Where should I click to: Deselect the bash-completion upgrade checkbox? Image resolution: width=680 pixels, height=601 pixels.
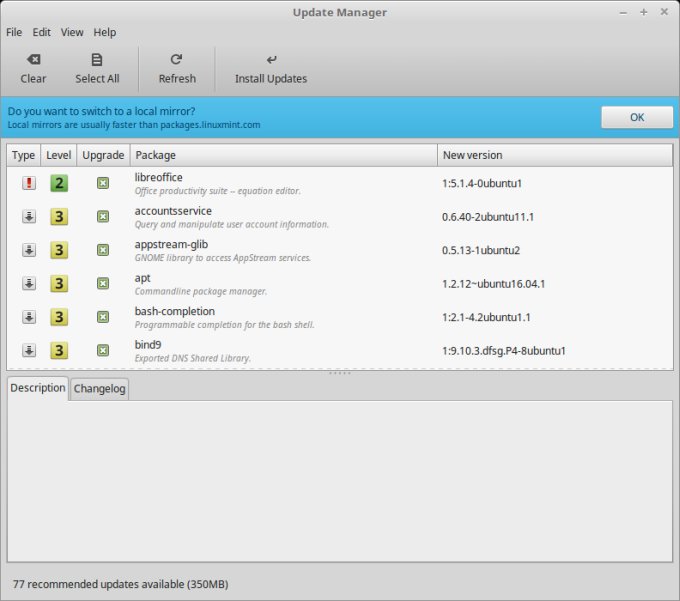[103, 317]
